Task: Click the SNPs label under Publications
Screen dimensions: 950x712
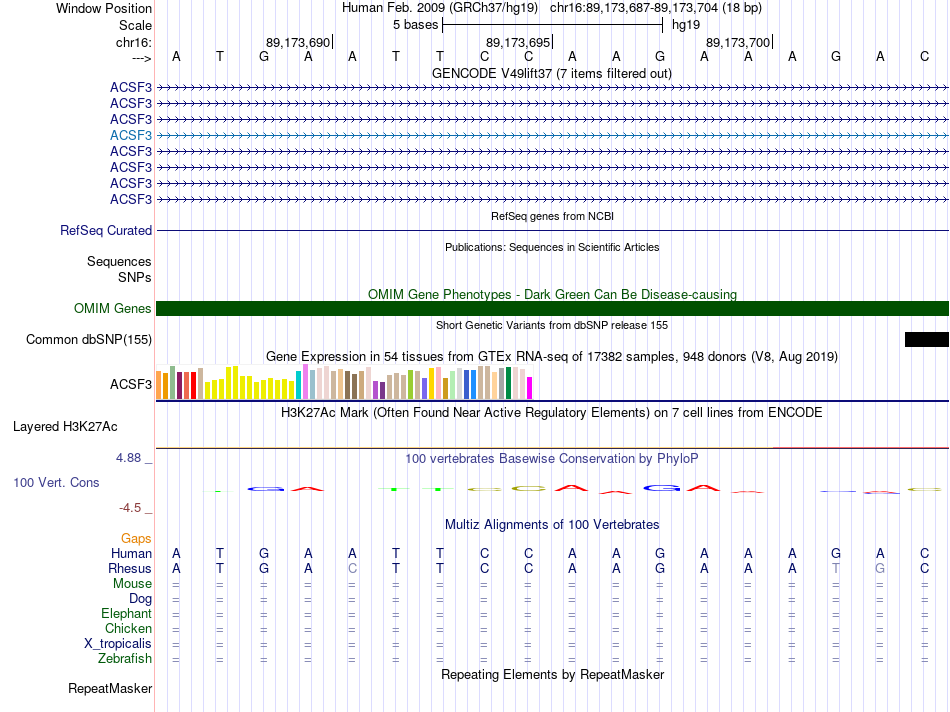Action: [x=135, y=277]
